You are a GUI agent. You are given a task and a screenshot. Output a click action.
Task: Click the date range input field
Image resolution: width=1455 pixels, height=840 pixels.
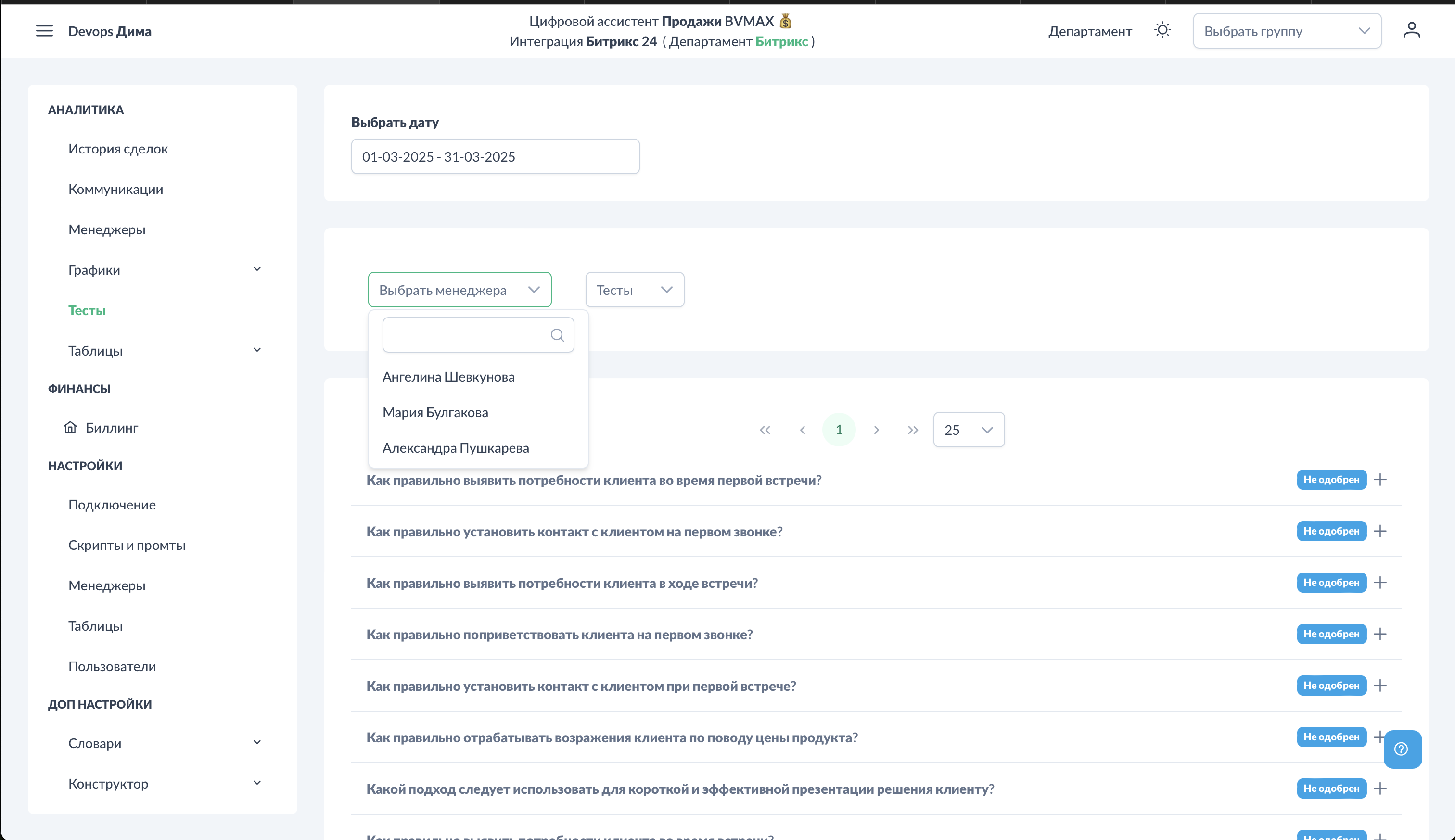click(495, 156)
